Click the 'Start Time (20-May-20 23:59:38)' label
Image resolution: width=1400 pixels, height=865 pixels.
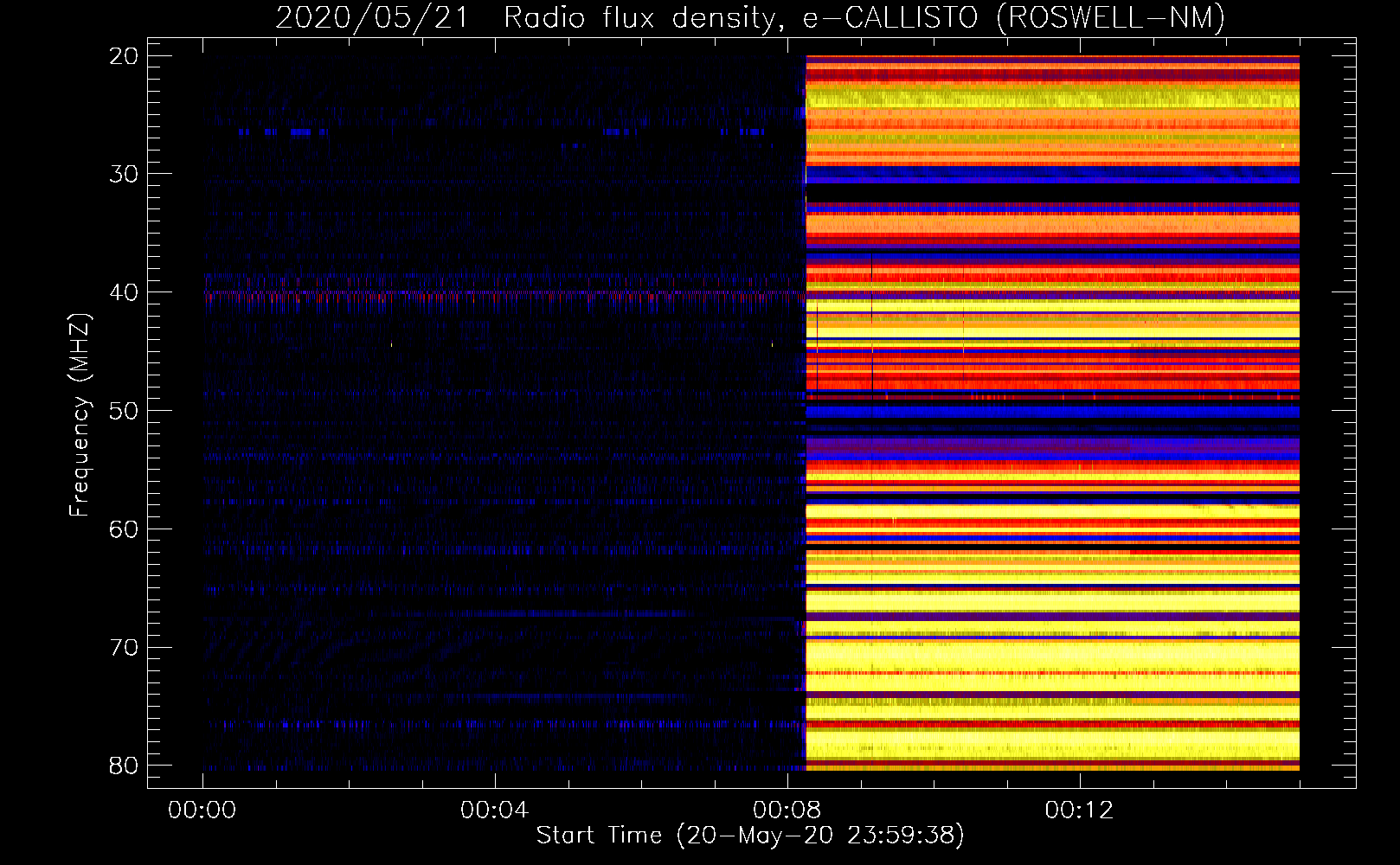point(750,836)
